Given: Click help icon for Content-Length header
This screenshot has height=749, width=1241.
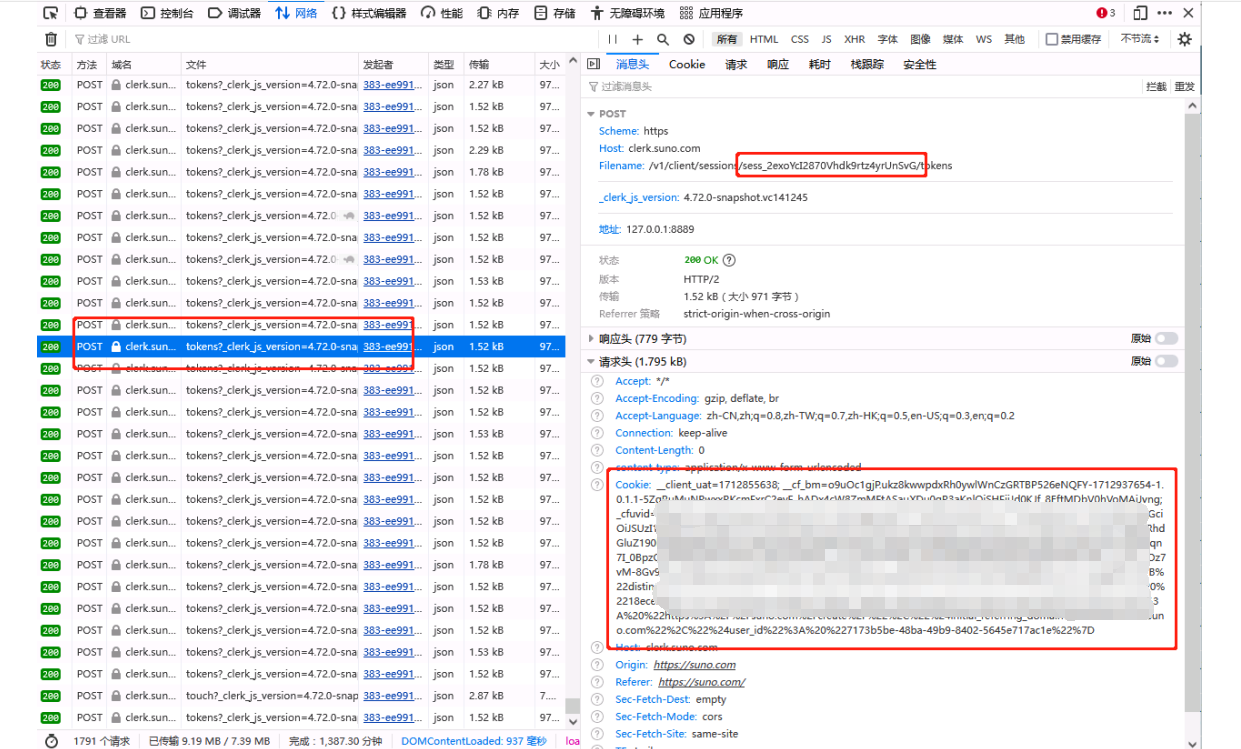Looking at the screenshot, I should tap(597, 451).
